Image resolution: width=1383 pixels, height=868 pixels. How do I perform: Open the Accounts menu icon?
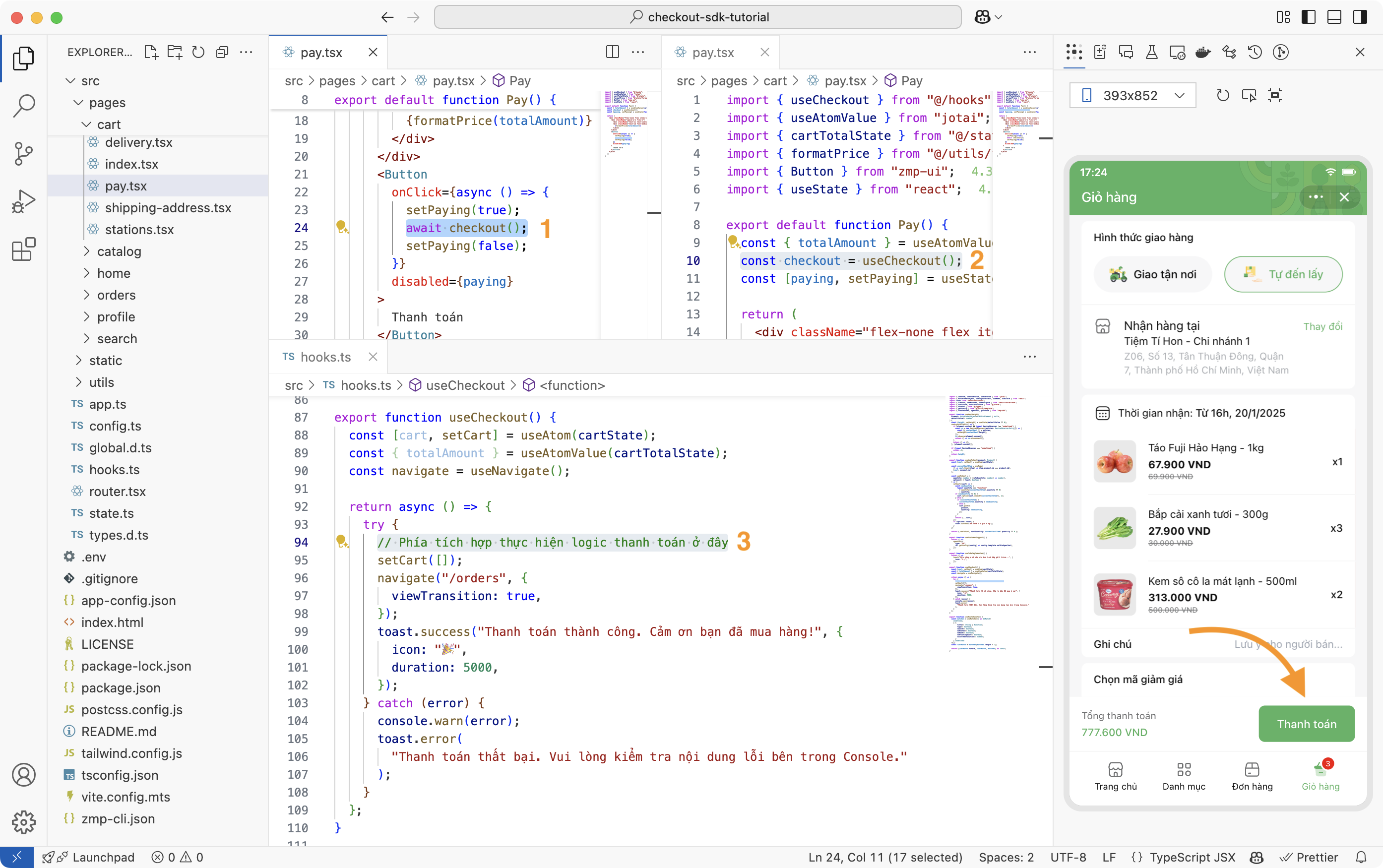click(23, 774)
